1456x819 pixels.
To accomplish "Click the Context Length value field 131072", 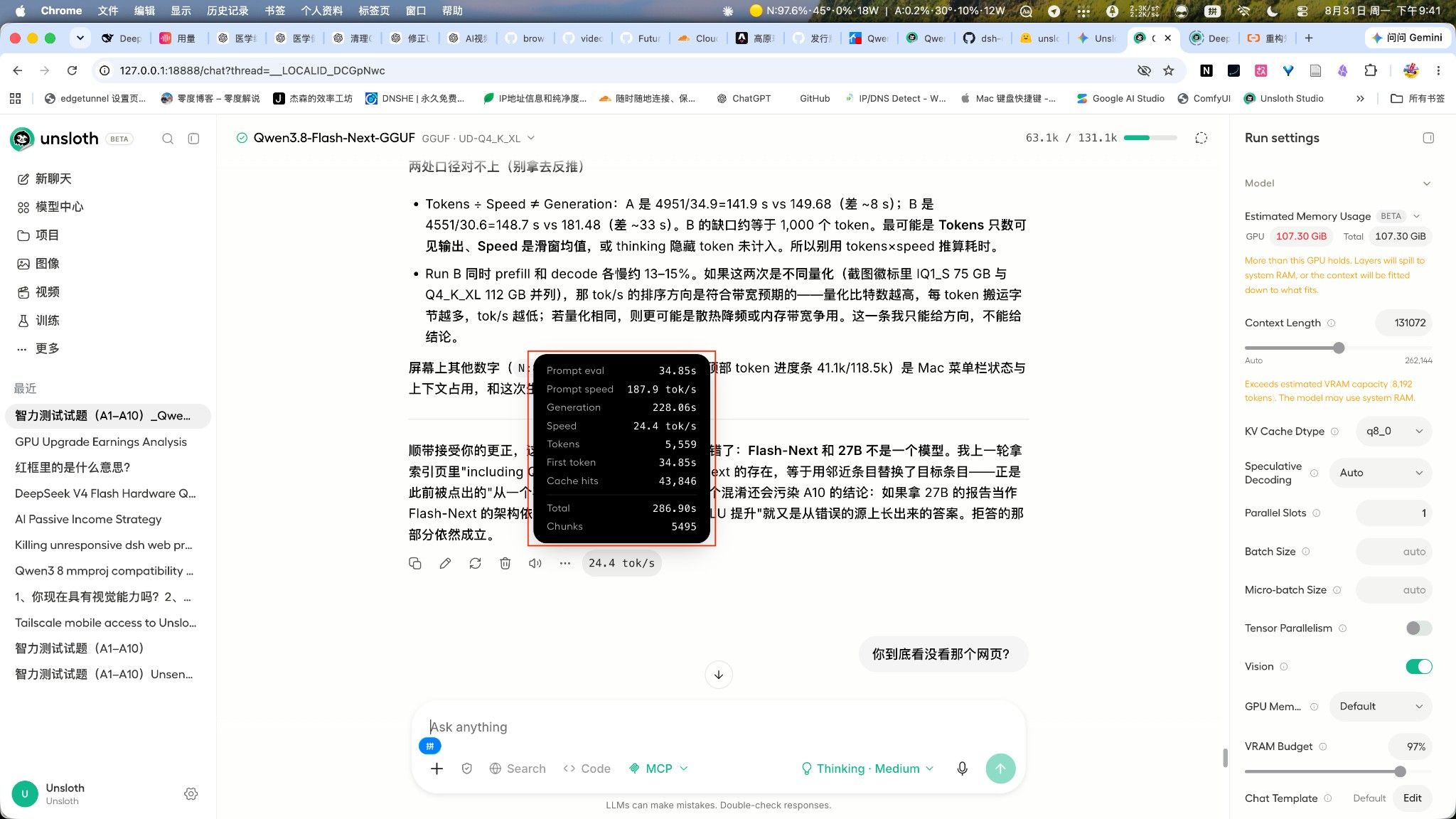I will [1404, 323].
